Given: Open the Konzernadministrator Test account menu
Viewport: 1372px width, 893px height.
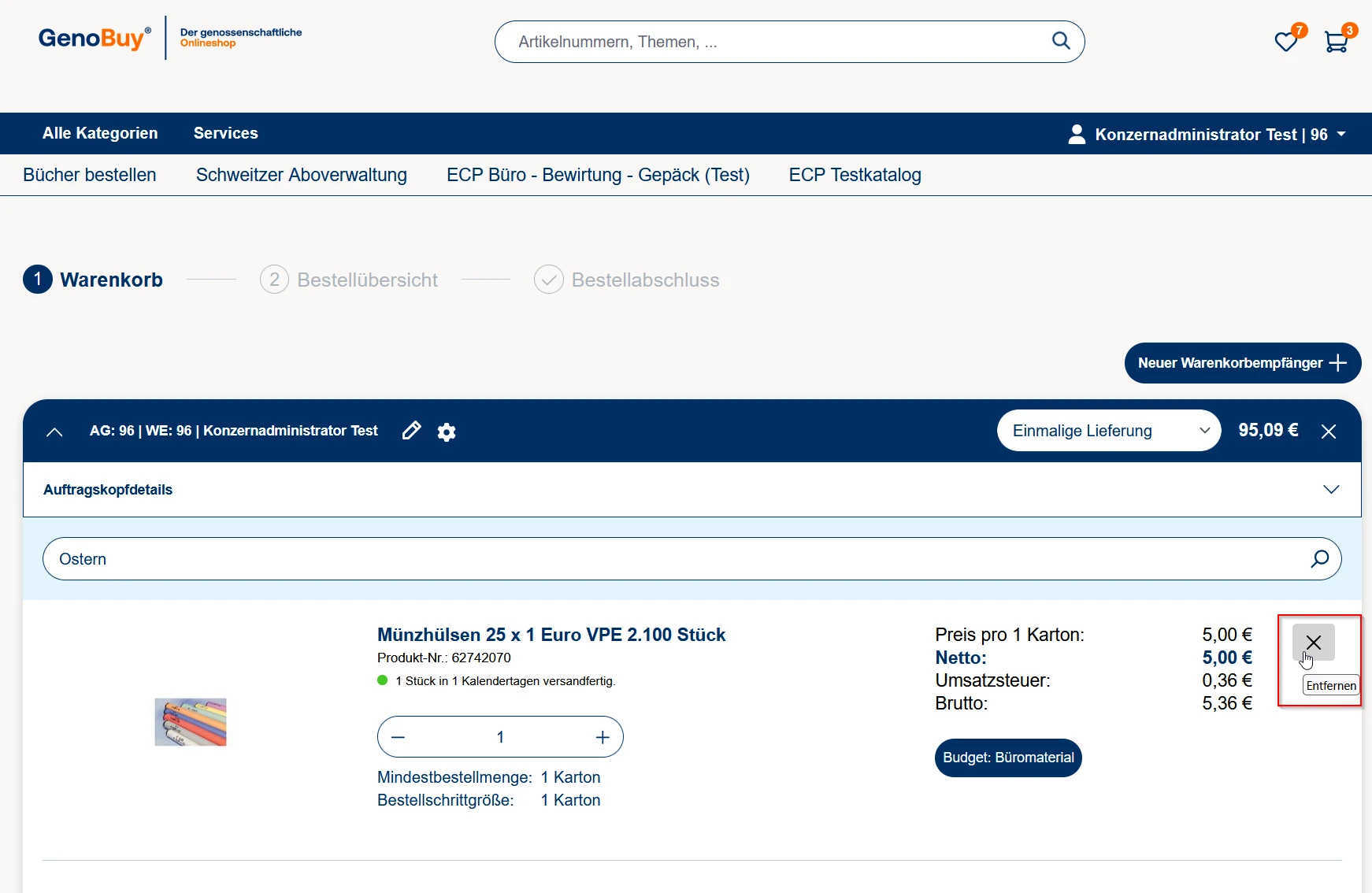Looking at the screenshot, I should pyautogui.click(x=1206, y=135).
